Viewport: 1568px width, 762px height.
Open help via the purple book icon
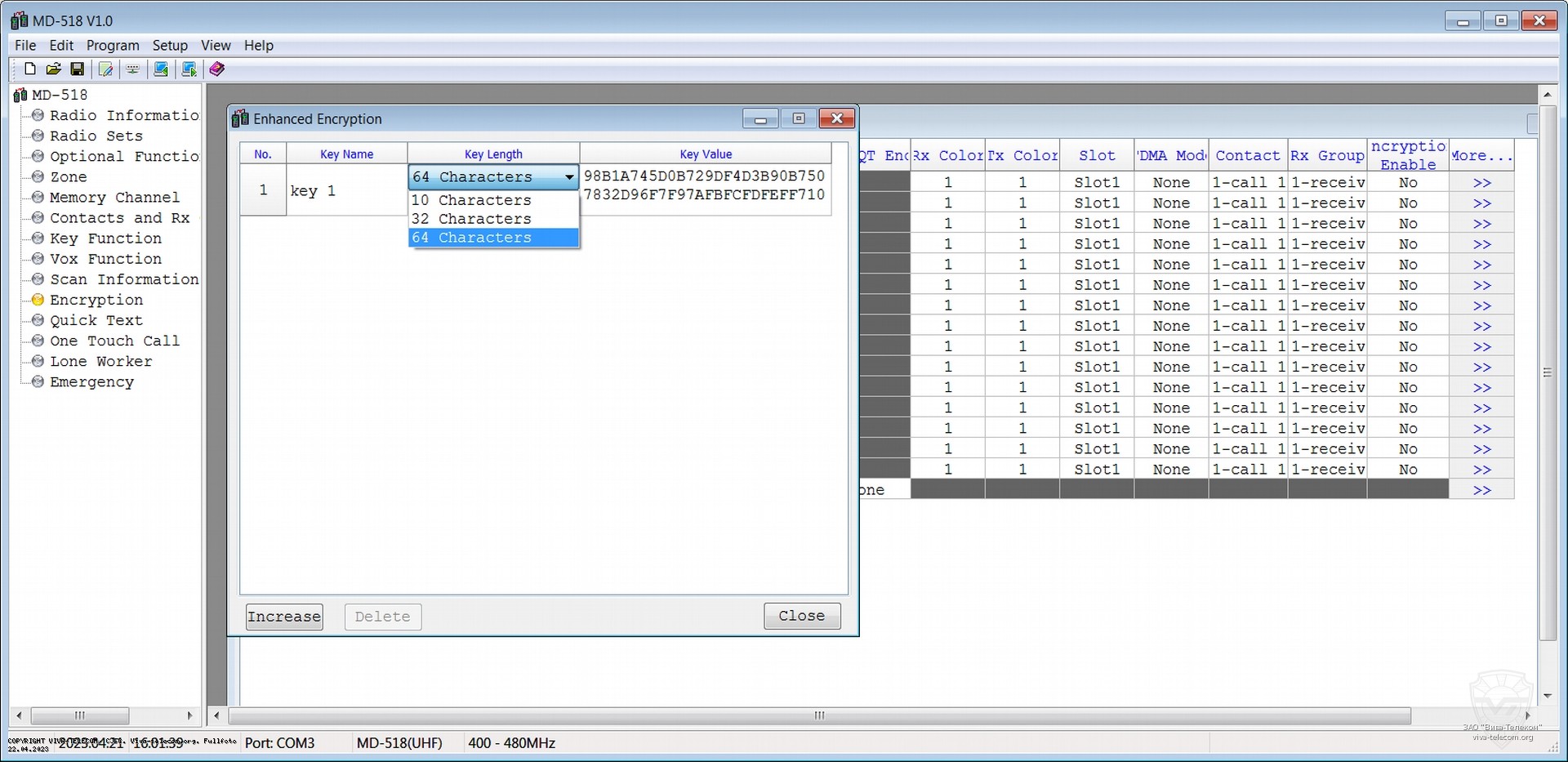(216, 69)
